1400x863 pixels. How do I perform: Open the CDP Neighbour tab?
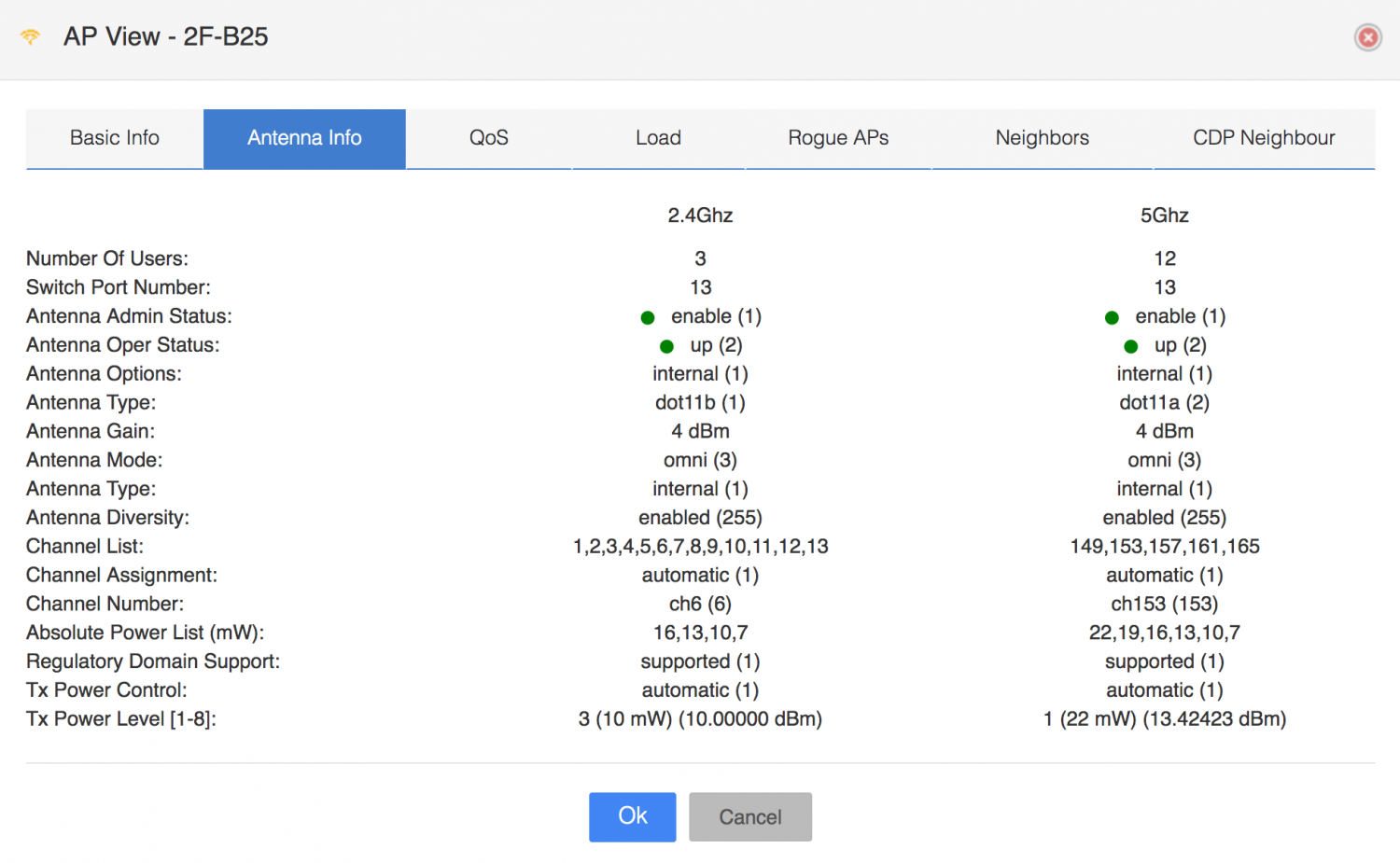pos(1264,138)
